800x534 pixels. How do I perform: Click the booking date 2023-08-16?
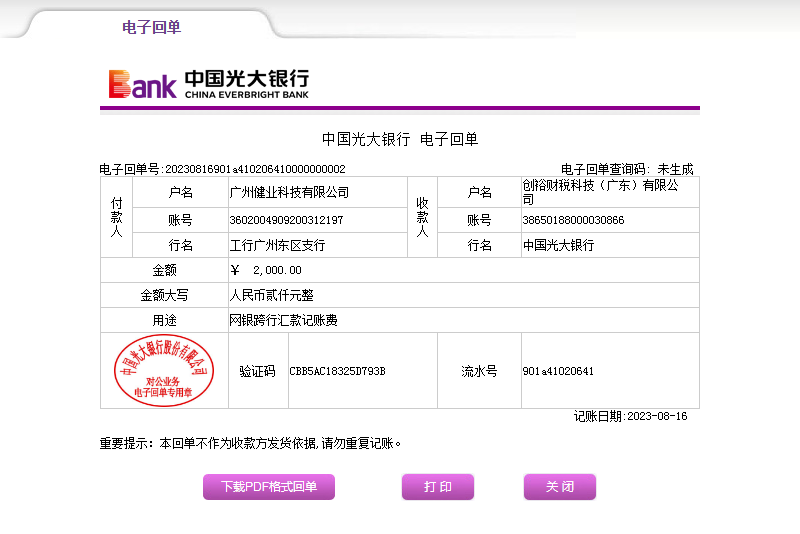tap(657, 416)
